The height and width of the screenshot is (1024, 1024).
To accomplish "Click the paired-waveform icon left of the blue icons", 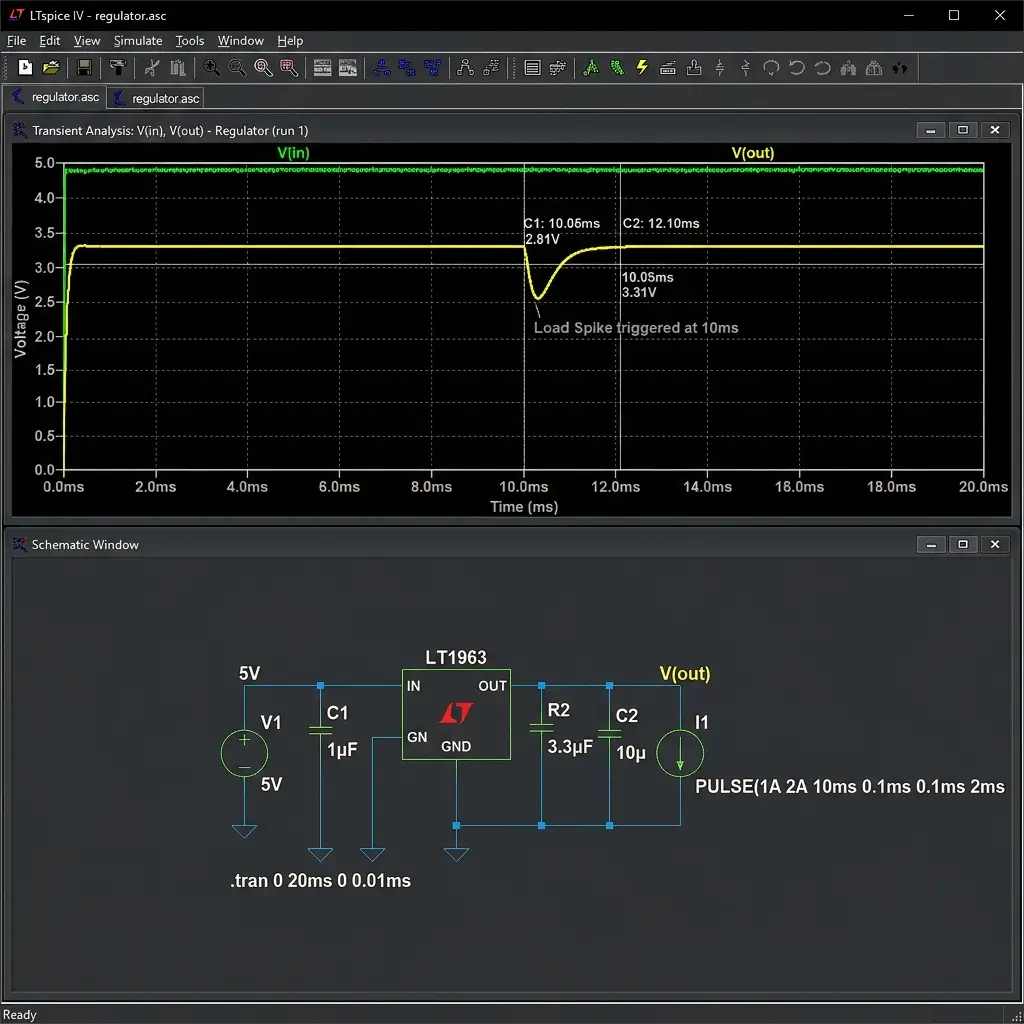I will (x=348, y=67).
